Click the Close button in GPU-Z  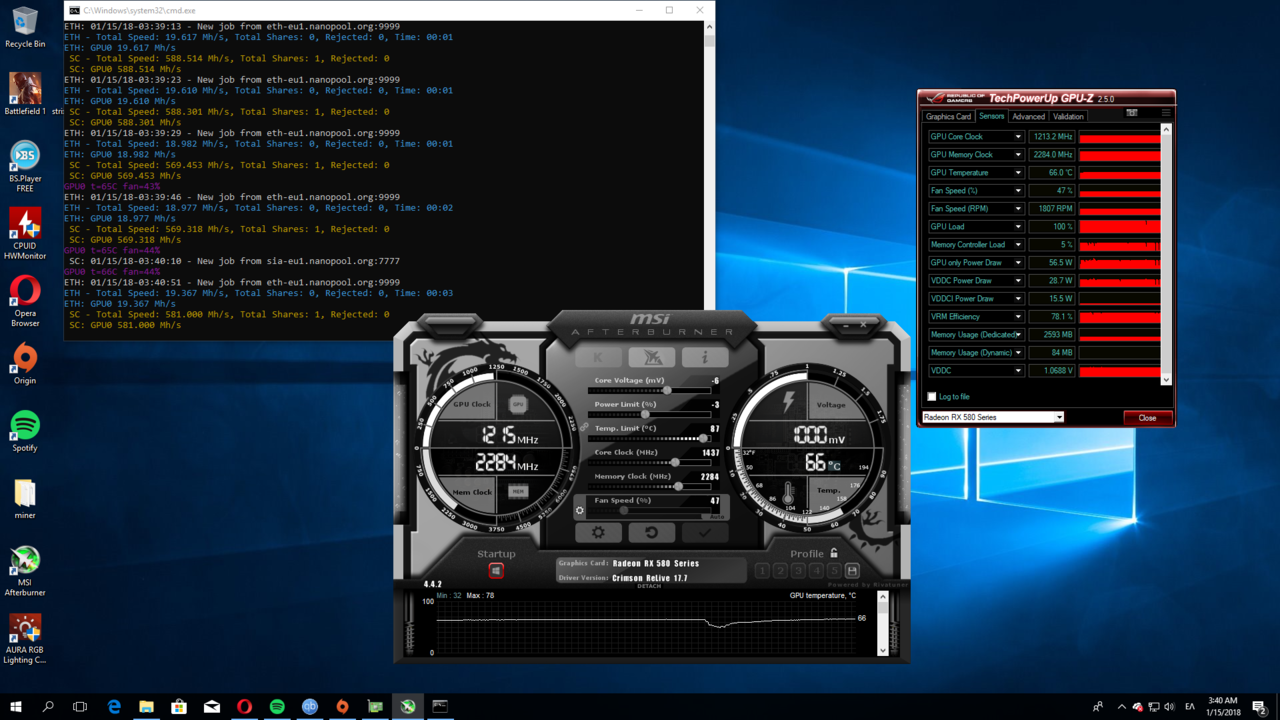point(1147,418)
